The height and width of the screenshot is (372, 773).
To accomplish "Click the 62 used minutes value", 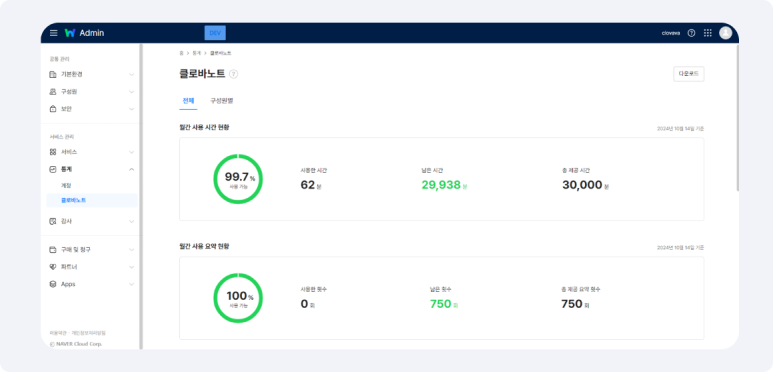I will [308, 185].
